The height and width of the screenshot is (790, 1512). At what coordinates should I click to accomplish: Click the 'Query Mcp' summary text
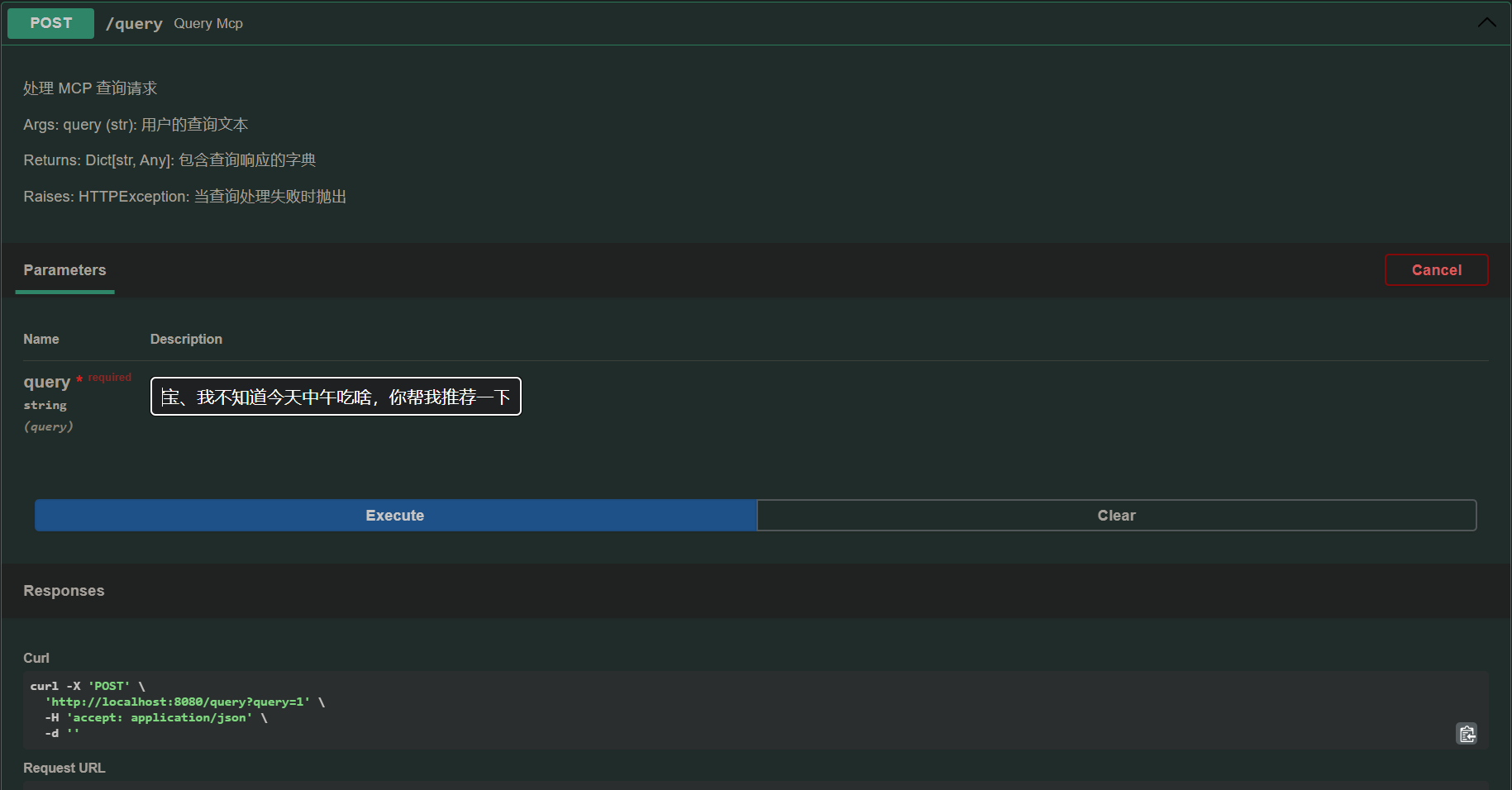pos(207,23)
